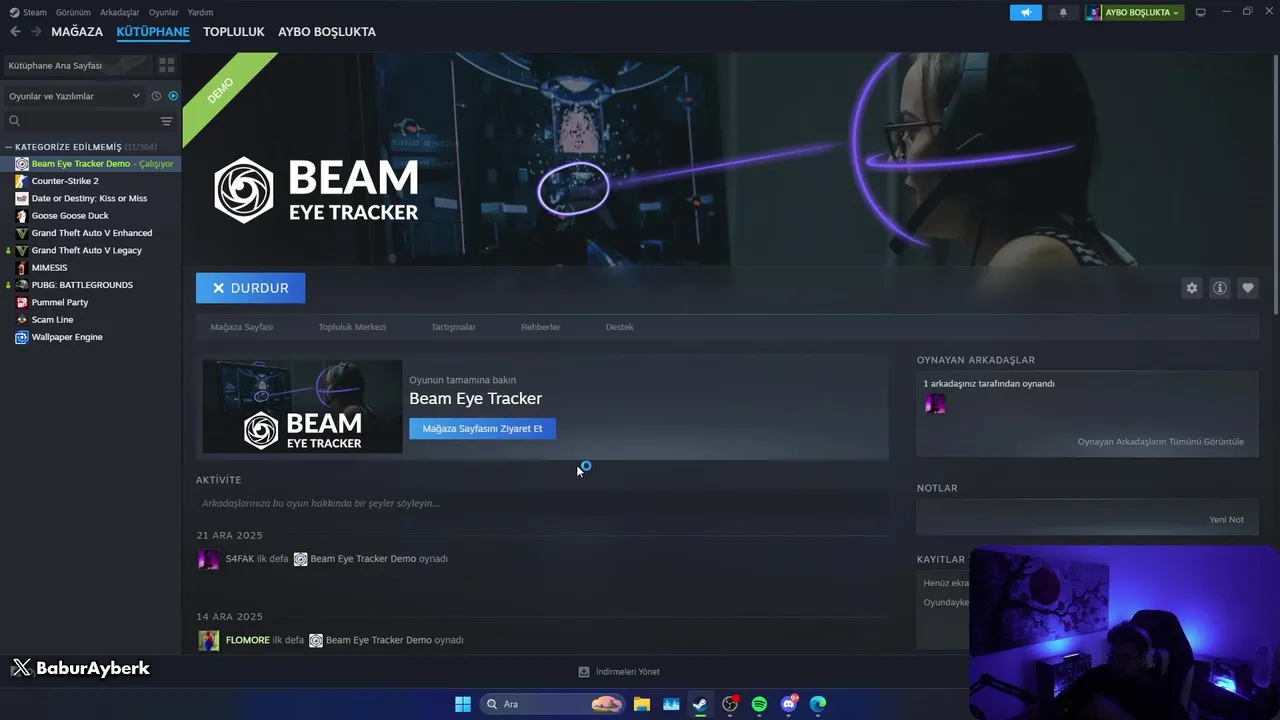Toggle ready-to-play filter icon
This screenshot has width=1280, height=720.
tap(173, 96)
